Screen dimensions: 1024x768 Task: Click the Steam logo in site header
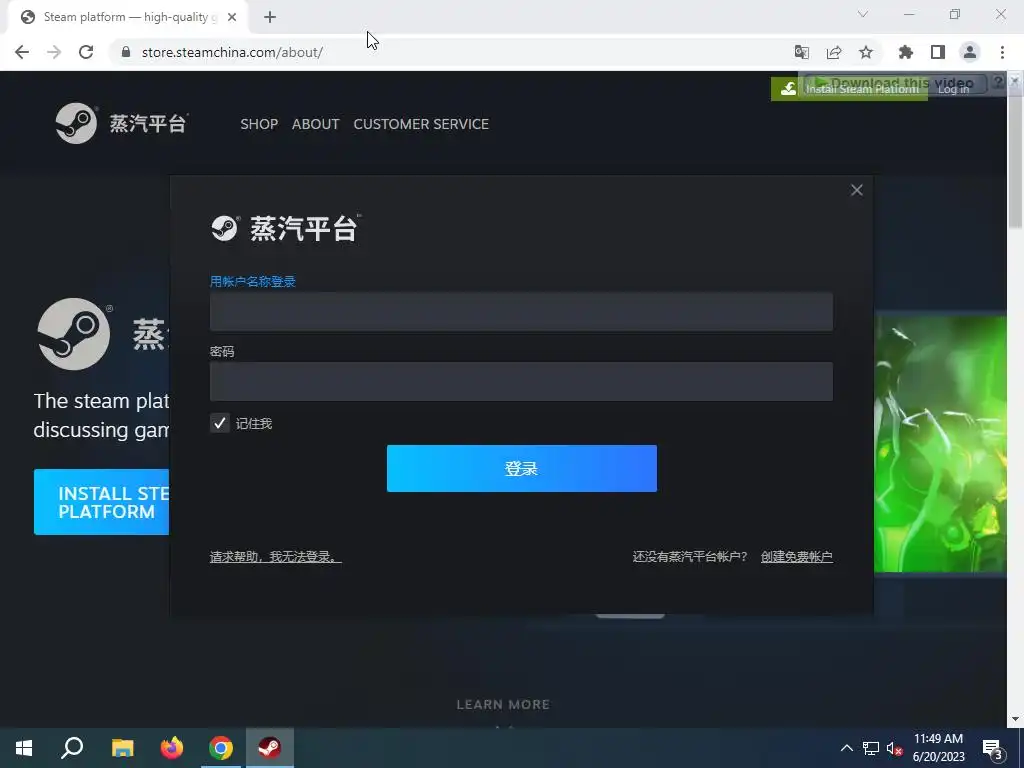pyautogui.click(x=121, y=123)
